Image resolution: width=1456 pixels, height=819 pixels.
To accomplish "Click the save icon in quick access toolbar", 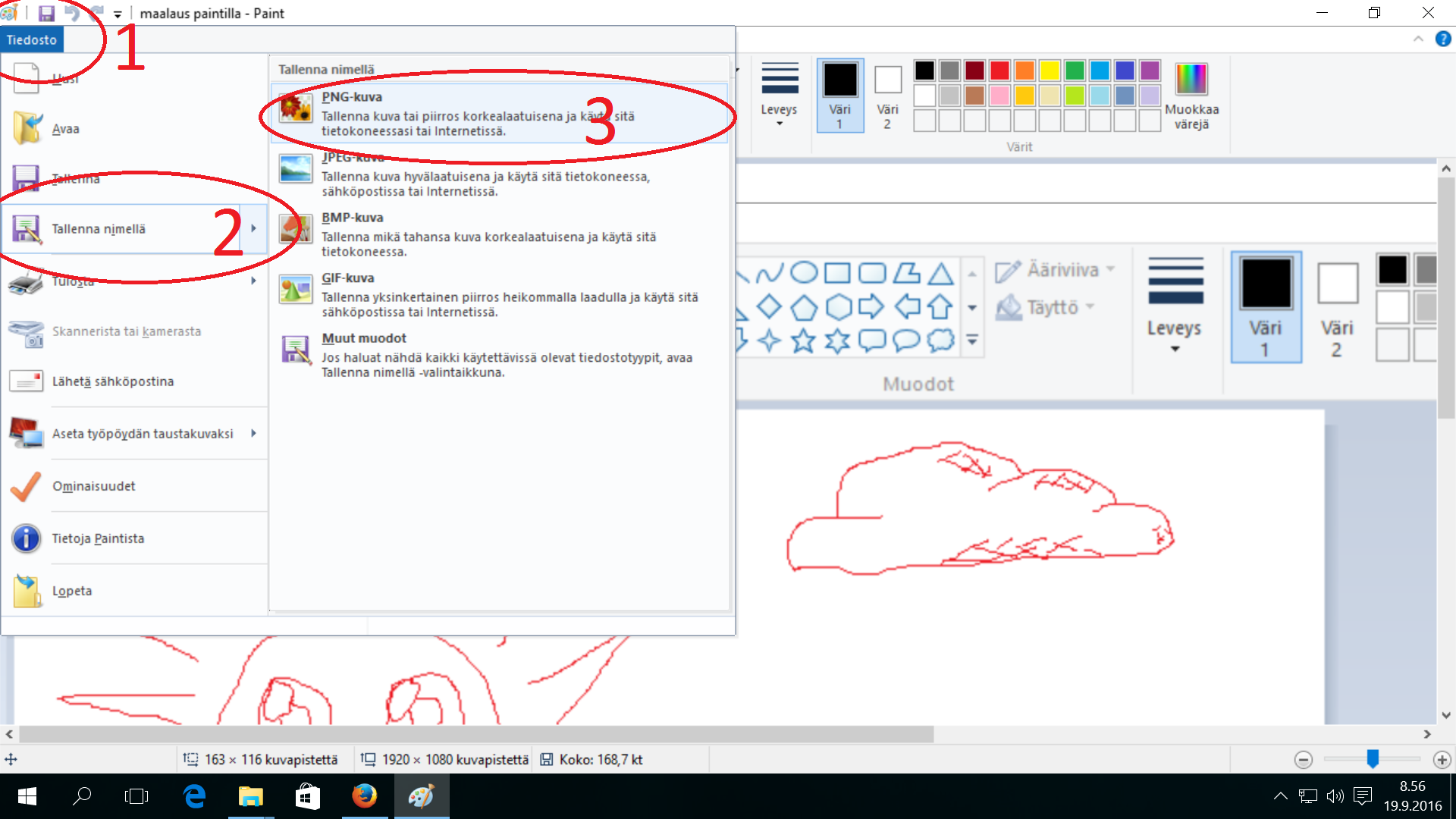I will coord(46,13).
